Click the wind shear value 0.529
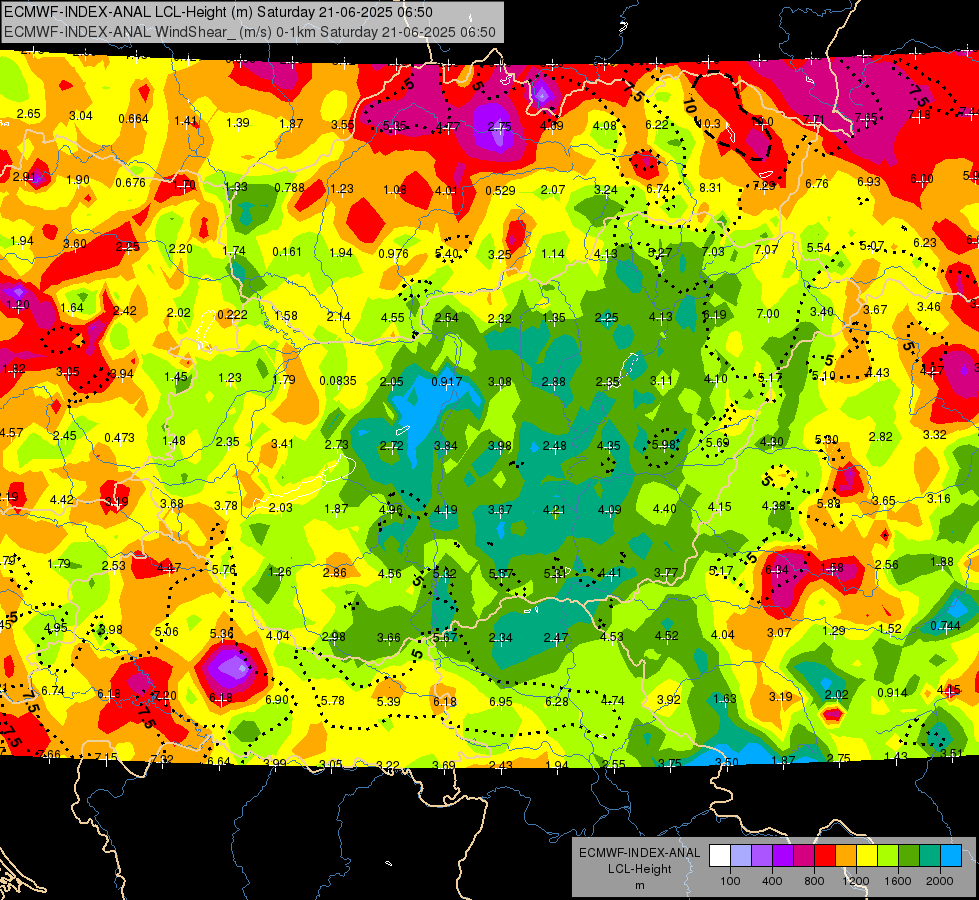The image size is (979, 900). pyautogui.click(x=501, y=190)
